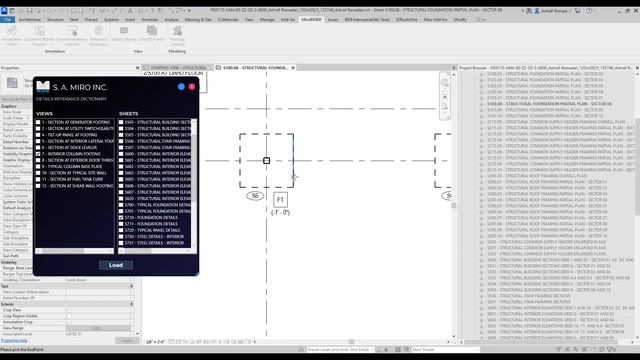Collapse the Text section in Properties panel
Viewport: 640px width, 360px height.
(x=131, y=286)
